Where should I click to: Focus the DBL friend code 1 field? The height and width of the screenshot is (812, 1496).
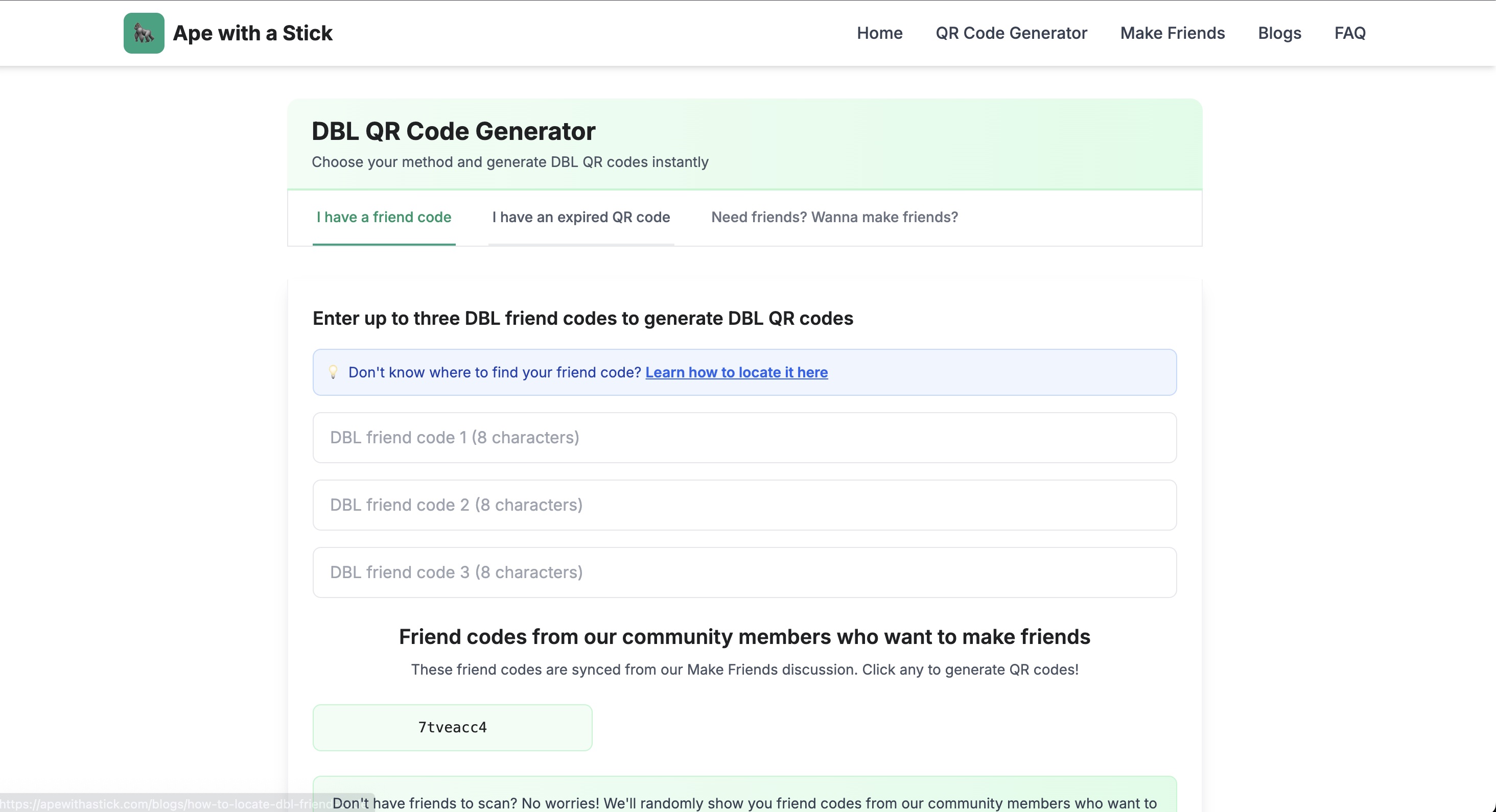point(744,438)
